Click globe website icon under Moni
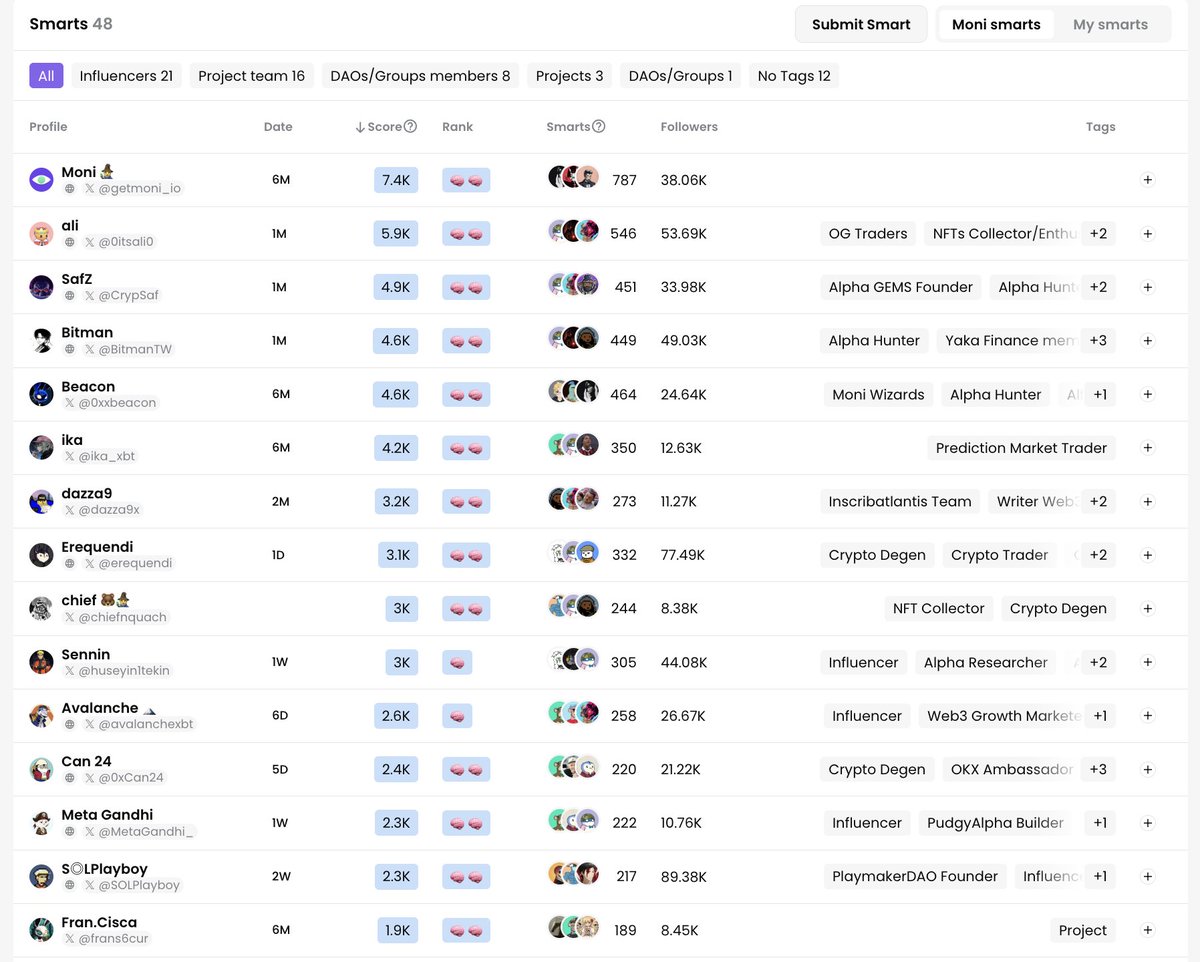Image resolution: width=1200 pixels, height=962 pixels. [x=70, y=189]
